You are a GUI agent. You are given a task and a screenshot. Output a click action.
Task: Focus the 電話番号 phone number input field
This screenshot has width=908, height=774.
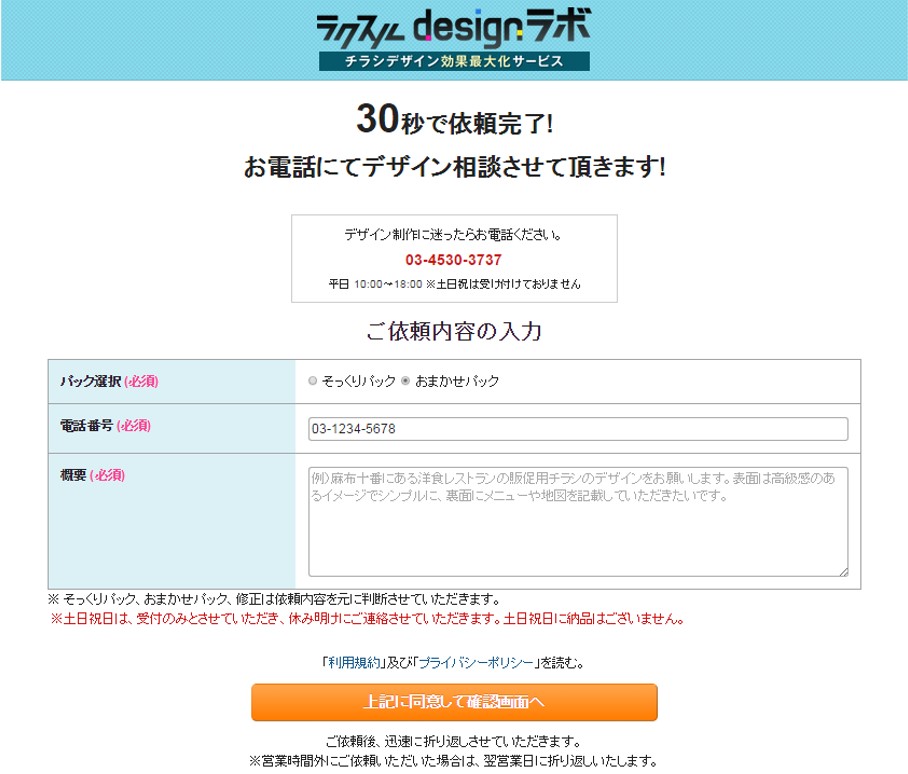577,429
